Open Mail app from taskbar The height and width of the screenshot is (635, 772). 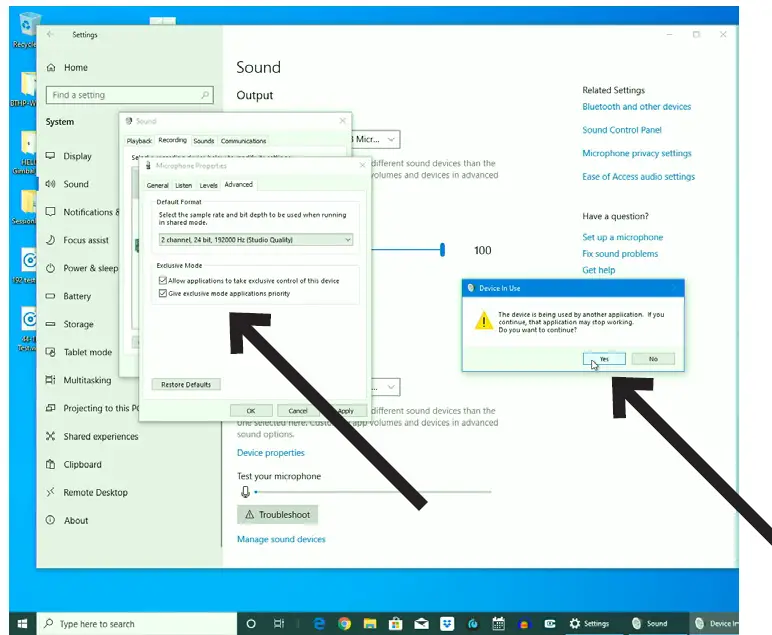point(421,624)
